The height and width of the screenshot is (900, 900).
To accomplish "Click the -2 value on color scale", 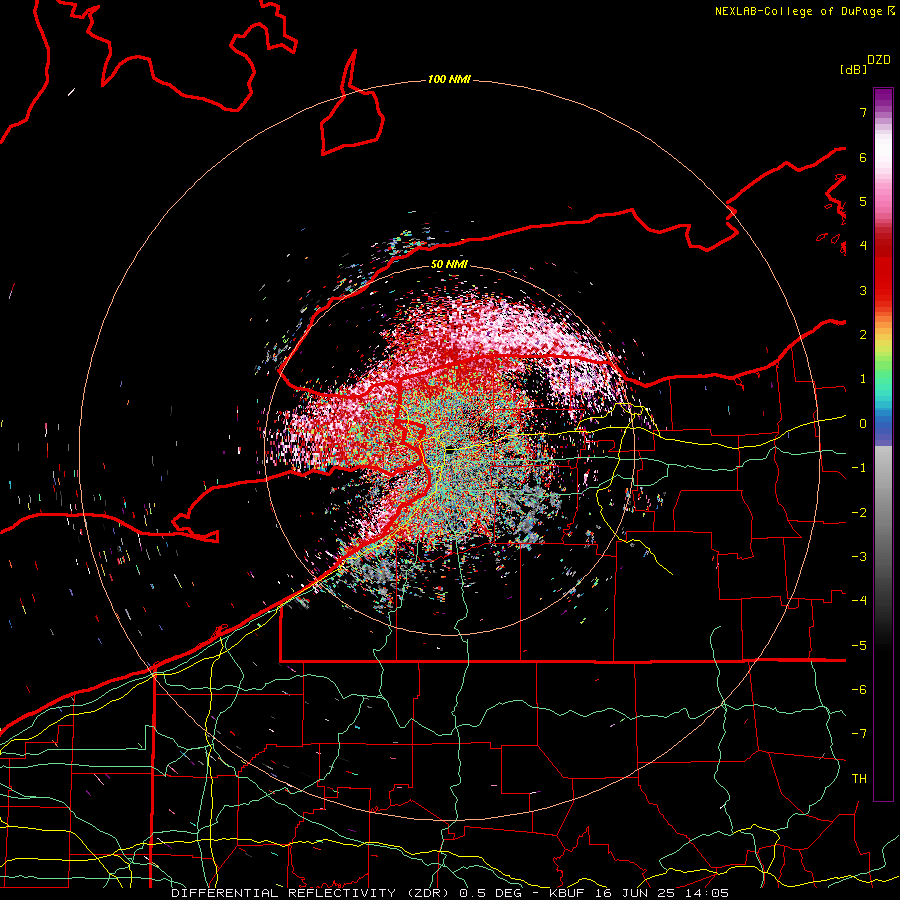I will (859, 513).
